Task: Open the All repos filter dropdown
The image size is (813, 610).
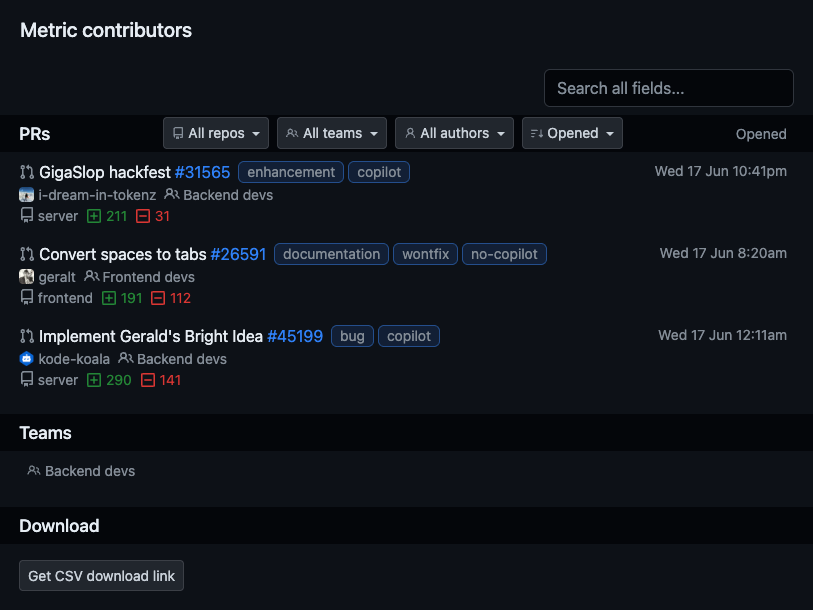Action: 216,133
